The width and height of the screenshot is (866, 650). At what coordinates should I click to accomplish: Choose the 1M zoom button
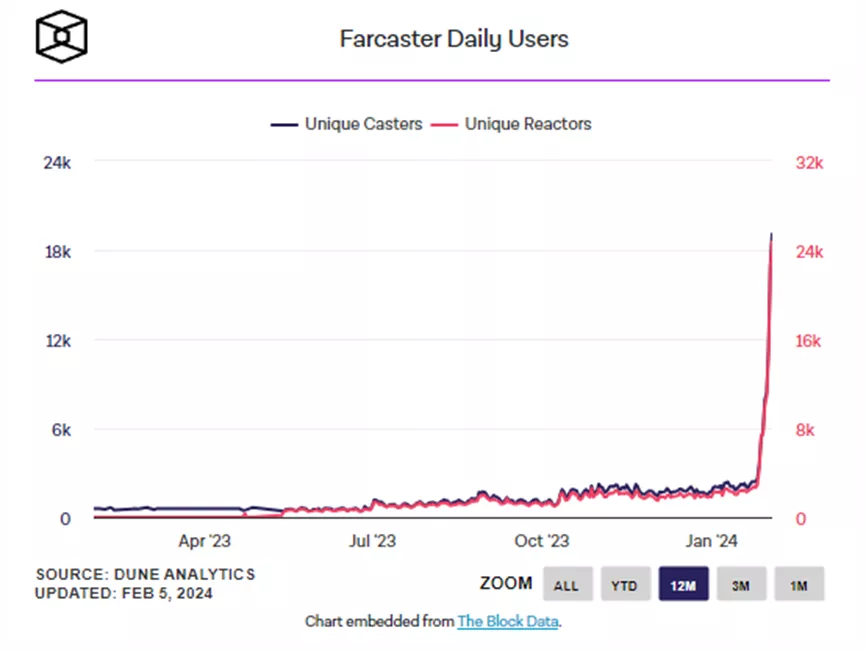(x=798, y=585)
